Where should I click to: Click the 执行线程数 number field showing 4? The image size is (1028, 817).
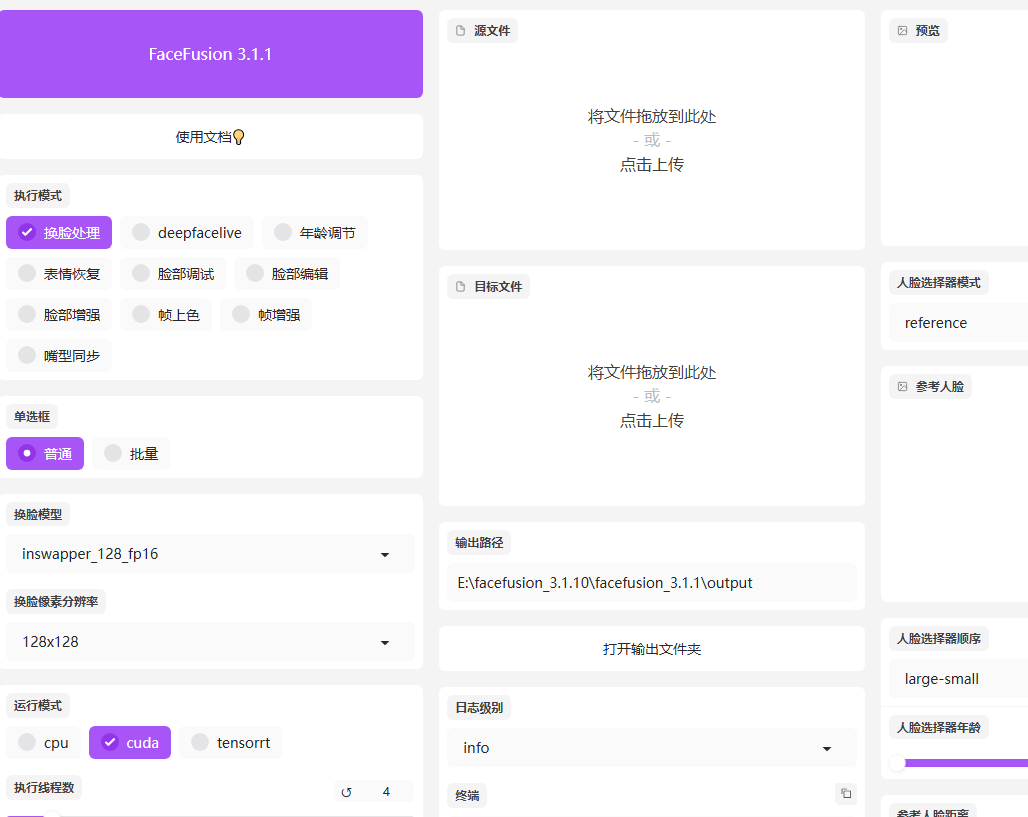click(x=386, y=791)
